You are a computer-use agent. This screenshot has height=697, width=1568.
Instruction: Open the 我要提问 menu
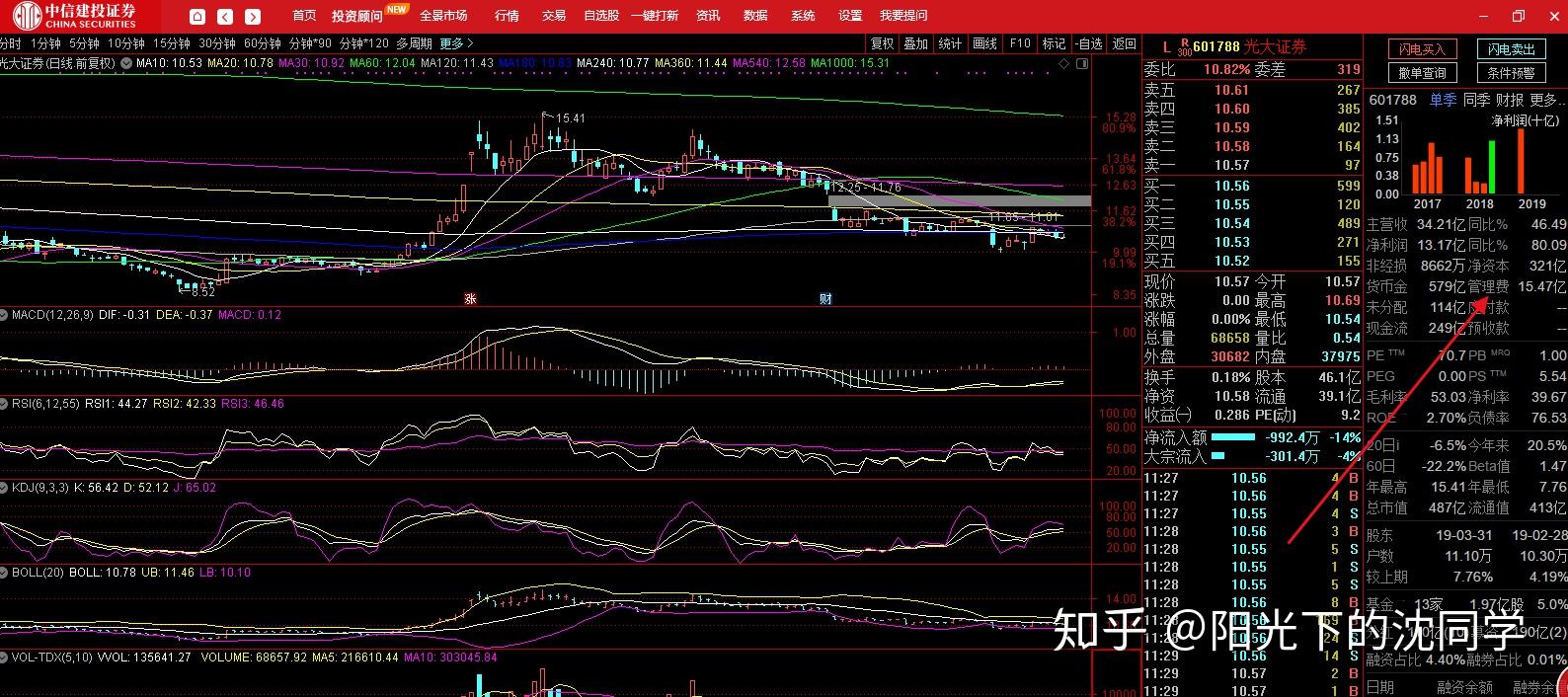[903, 16]
